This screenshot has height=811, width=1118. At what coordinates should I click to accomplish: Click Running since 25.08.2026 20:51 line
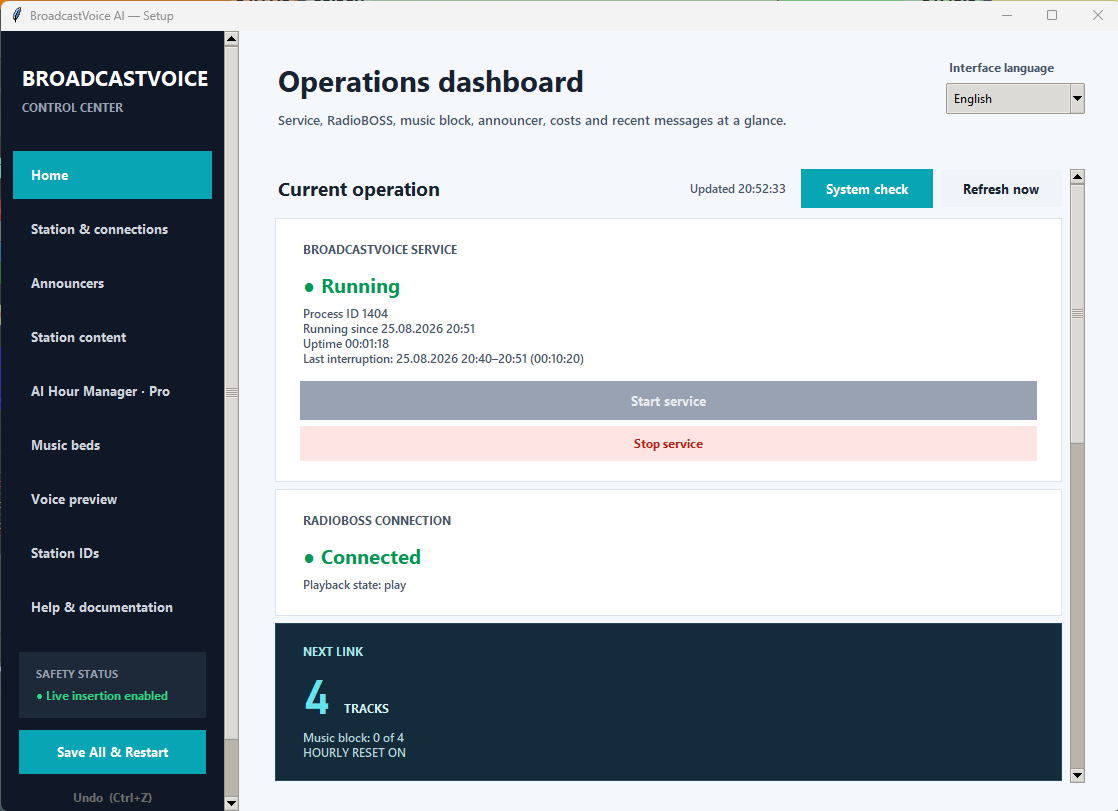coord(389,329)
